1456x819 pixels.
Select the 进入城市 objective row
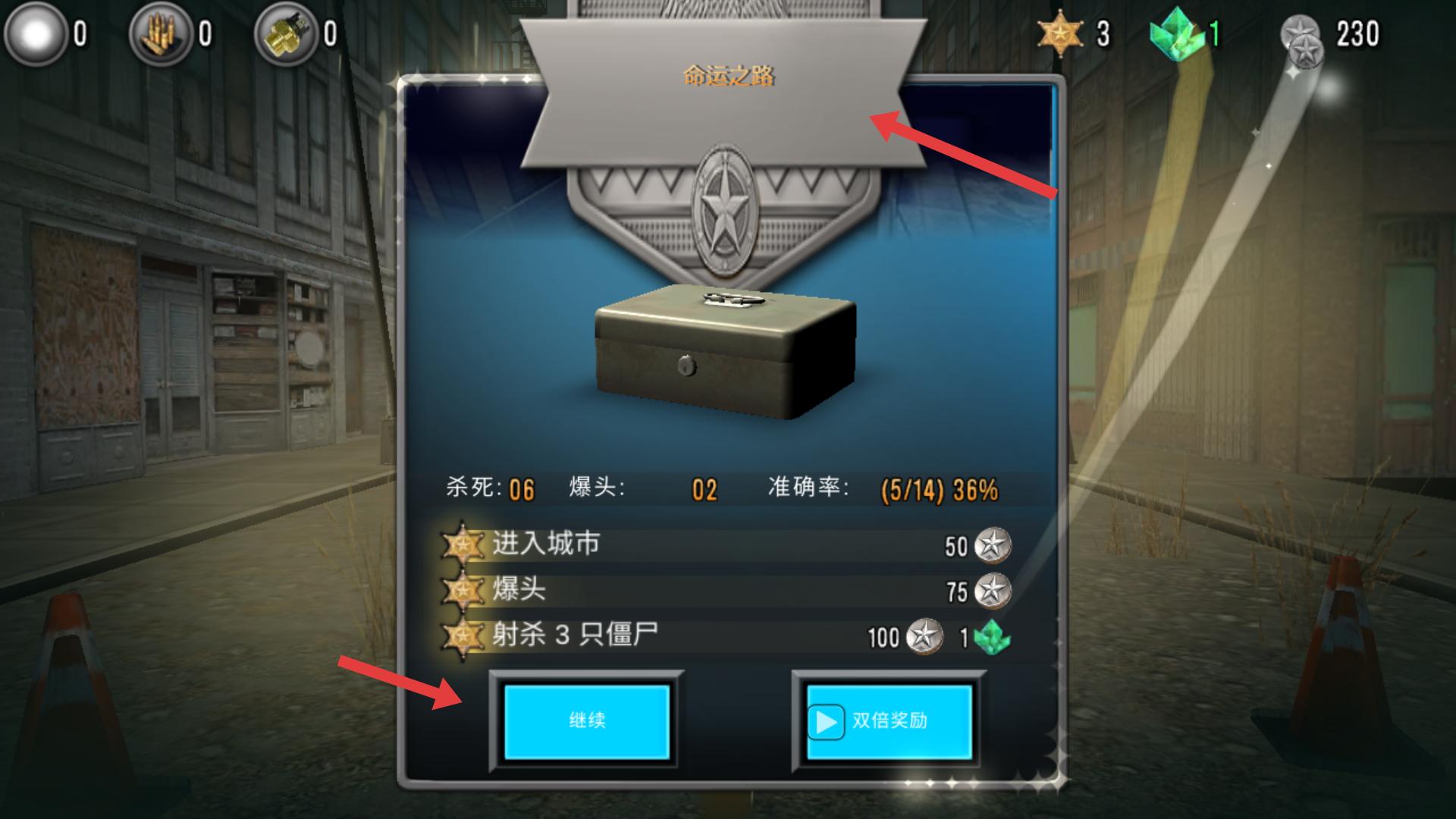(x=726, y=545)
